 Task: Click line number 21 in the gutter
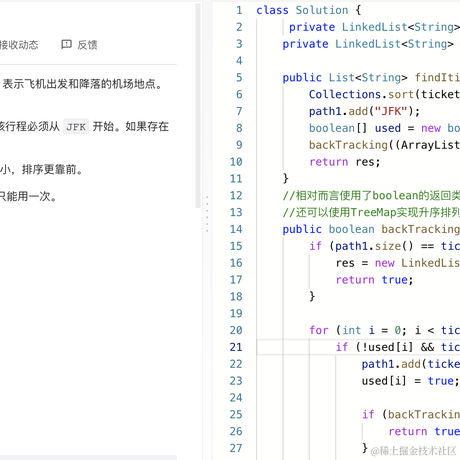point(236,347)
